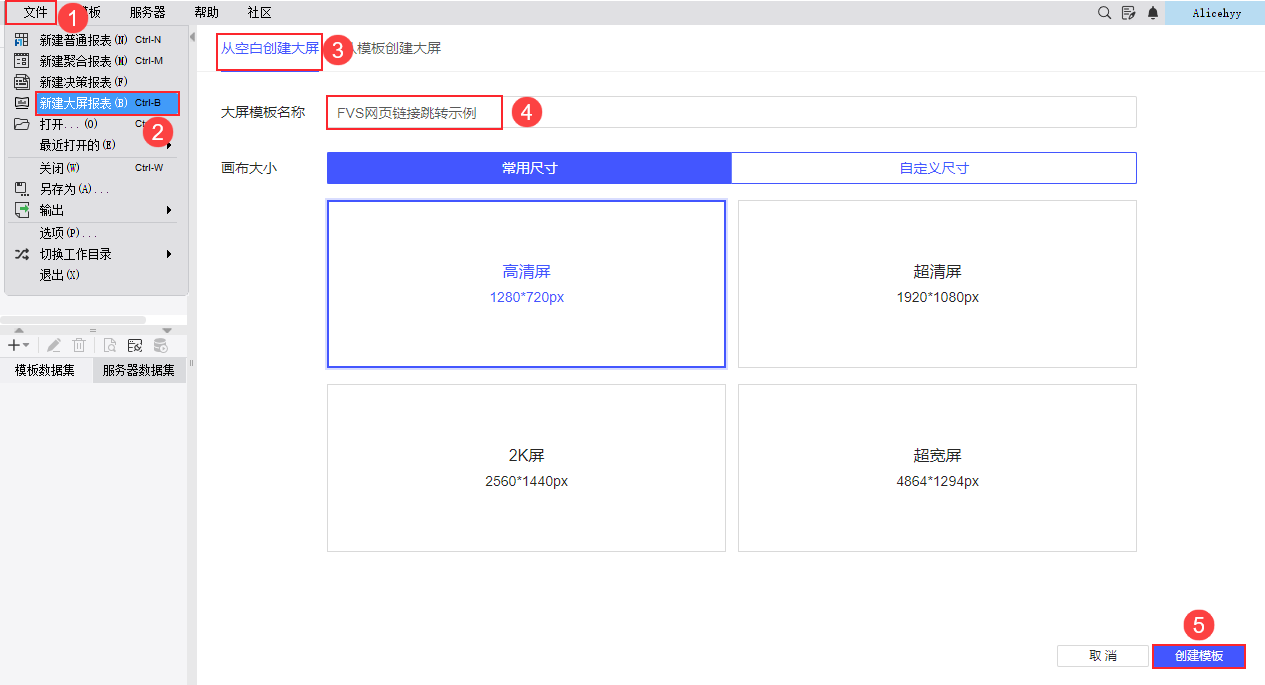Click the 大屏模板名称 input field
Viewport: 1265px width, 685px height.
coord(731,112)
